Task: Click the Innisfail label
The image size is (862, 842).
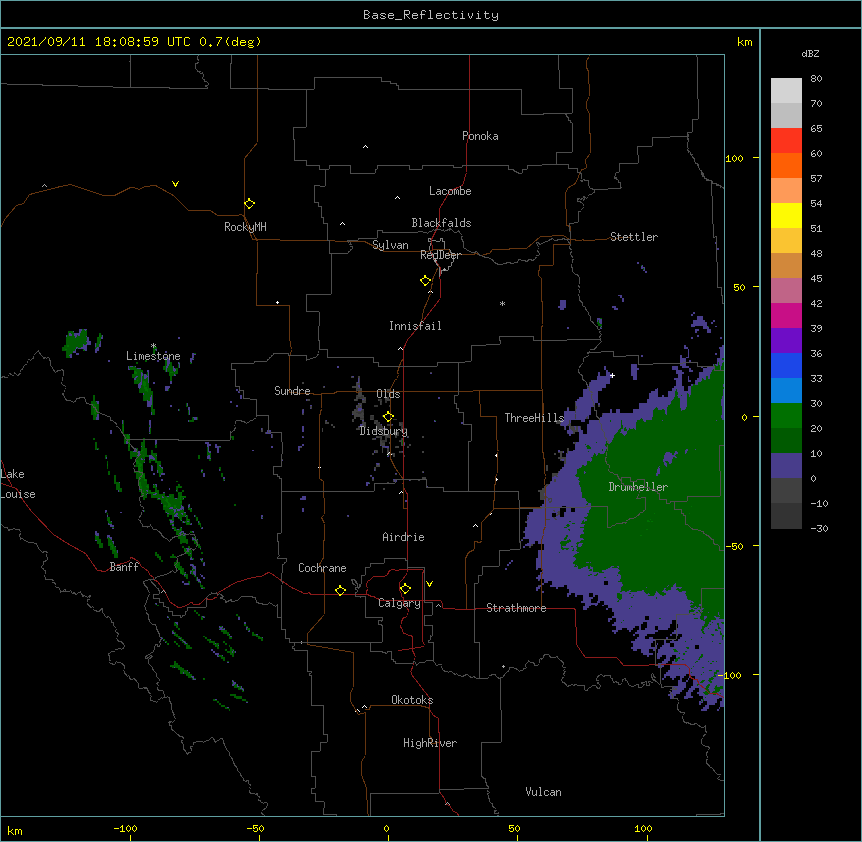Action: (415, 326)
